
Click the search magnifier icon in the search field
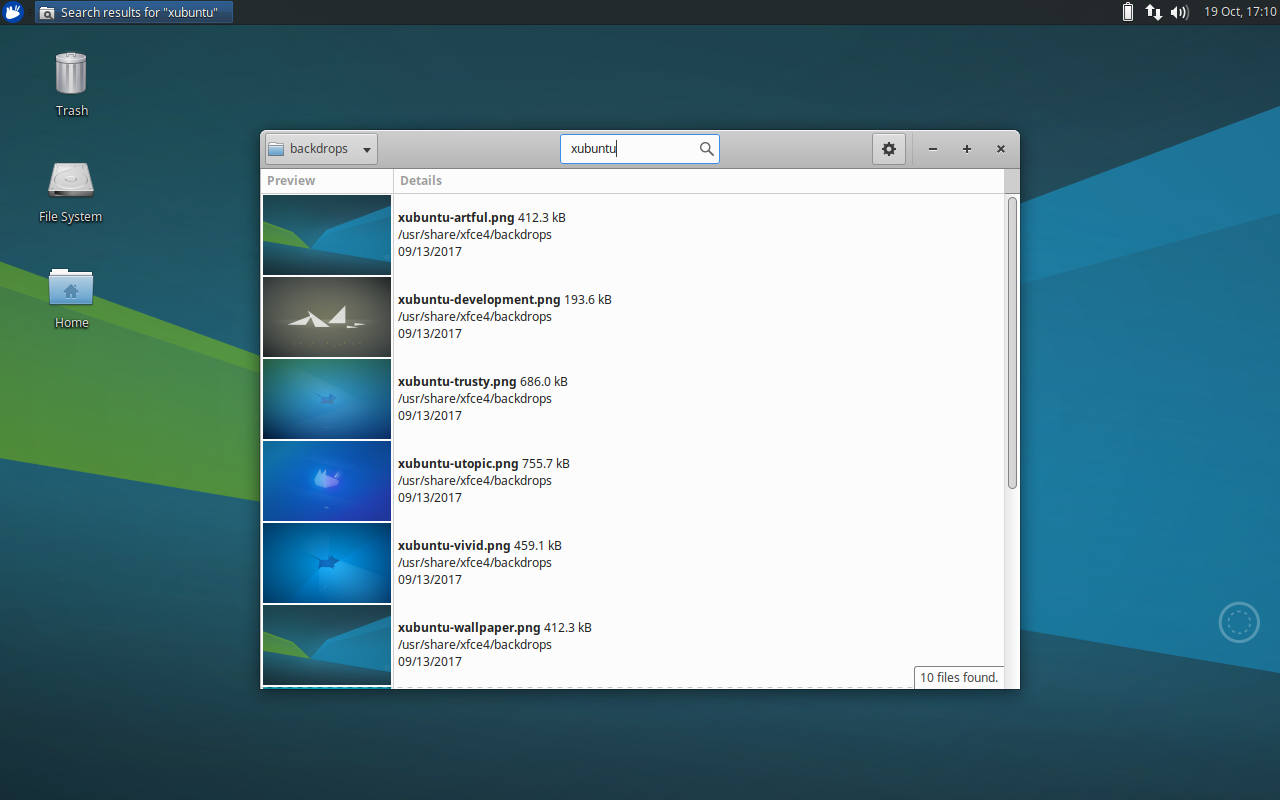tap(706, 148)
